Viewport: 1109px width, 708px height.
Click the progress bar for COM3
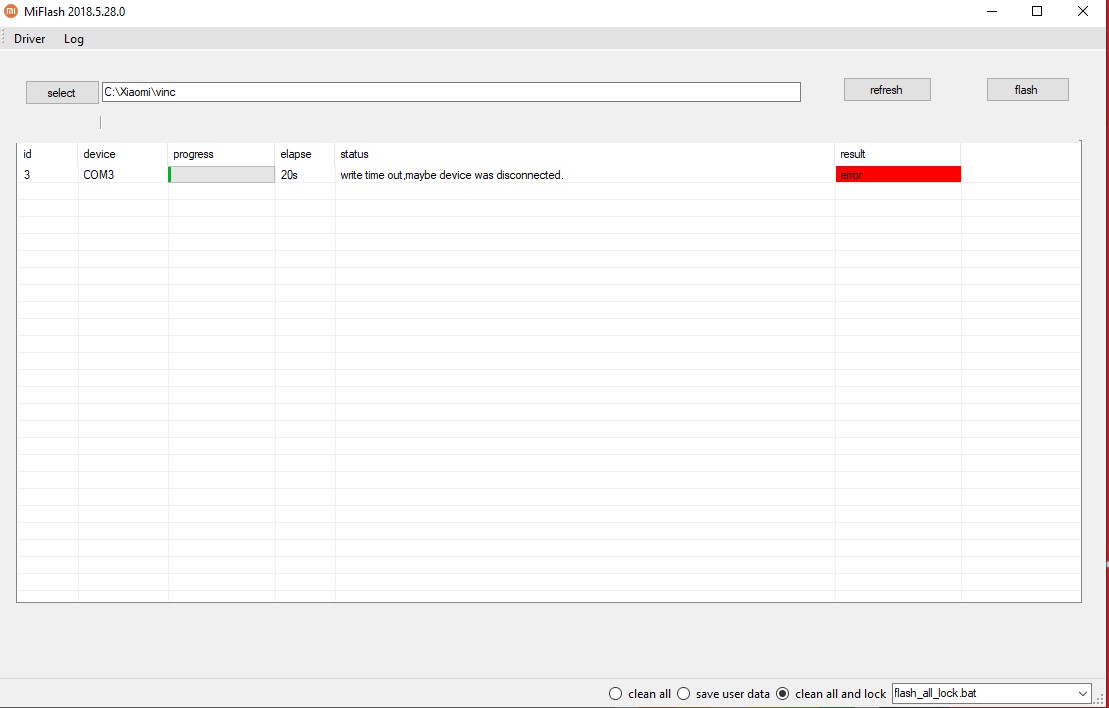[221, 175]
